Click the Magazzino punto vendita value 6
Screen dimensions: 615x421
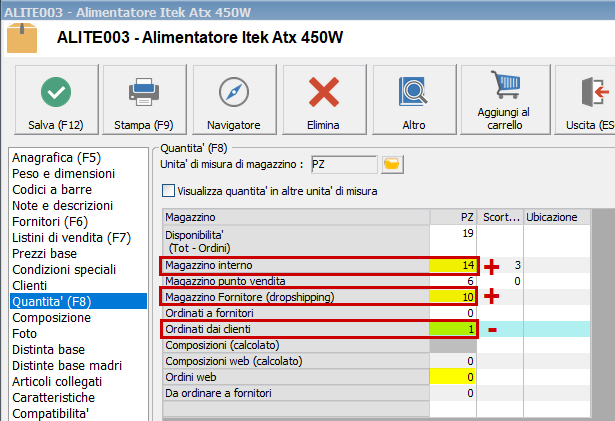click(x=453, y=281)
